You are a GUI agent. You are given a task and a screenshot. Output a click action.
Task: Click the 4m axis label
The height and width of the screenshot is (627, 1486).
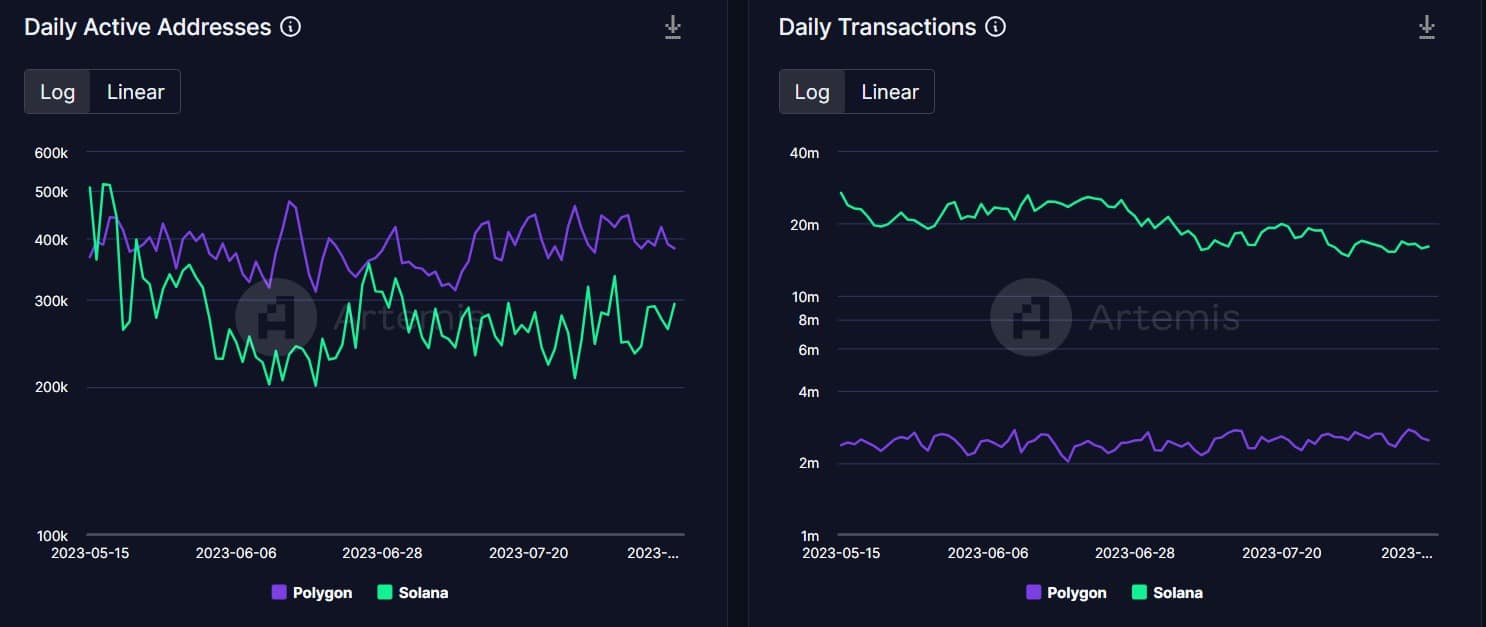[809, 392]
